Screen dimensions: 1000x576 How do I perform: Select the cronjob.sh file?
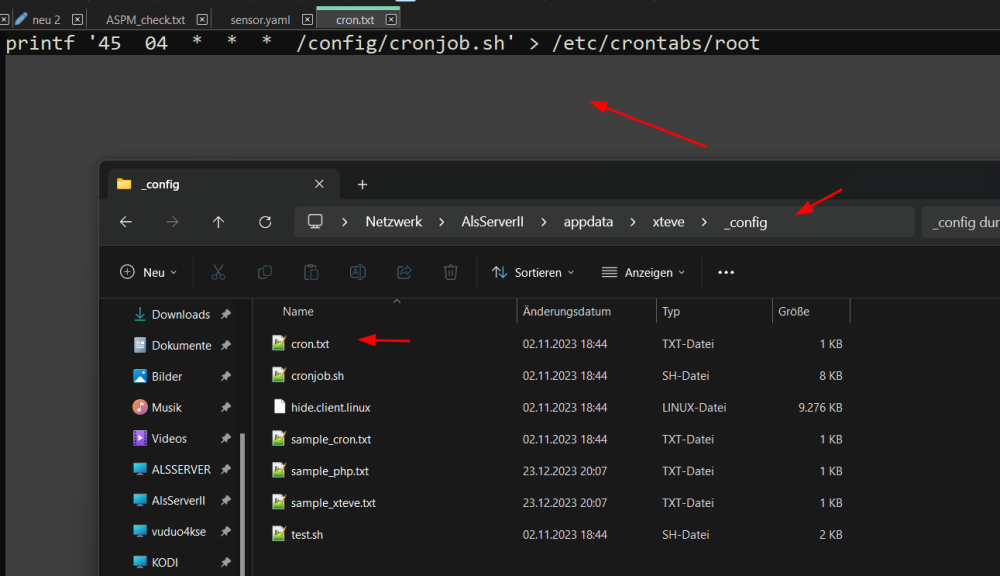coord(317,376)
